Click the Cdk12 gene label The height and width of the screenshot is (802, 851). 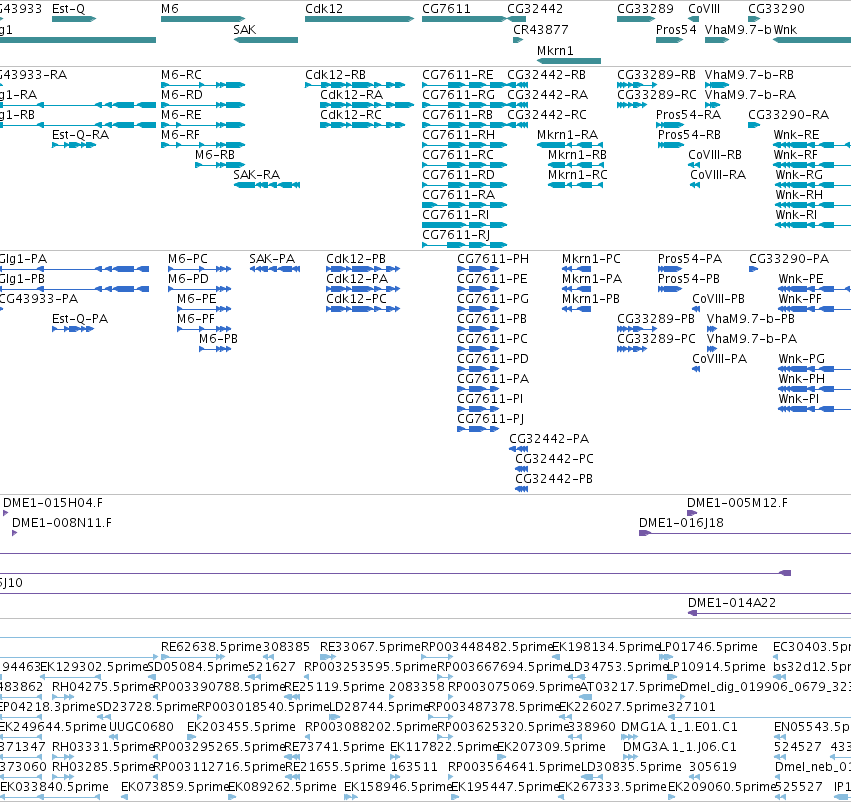324,9
